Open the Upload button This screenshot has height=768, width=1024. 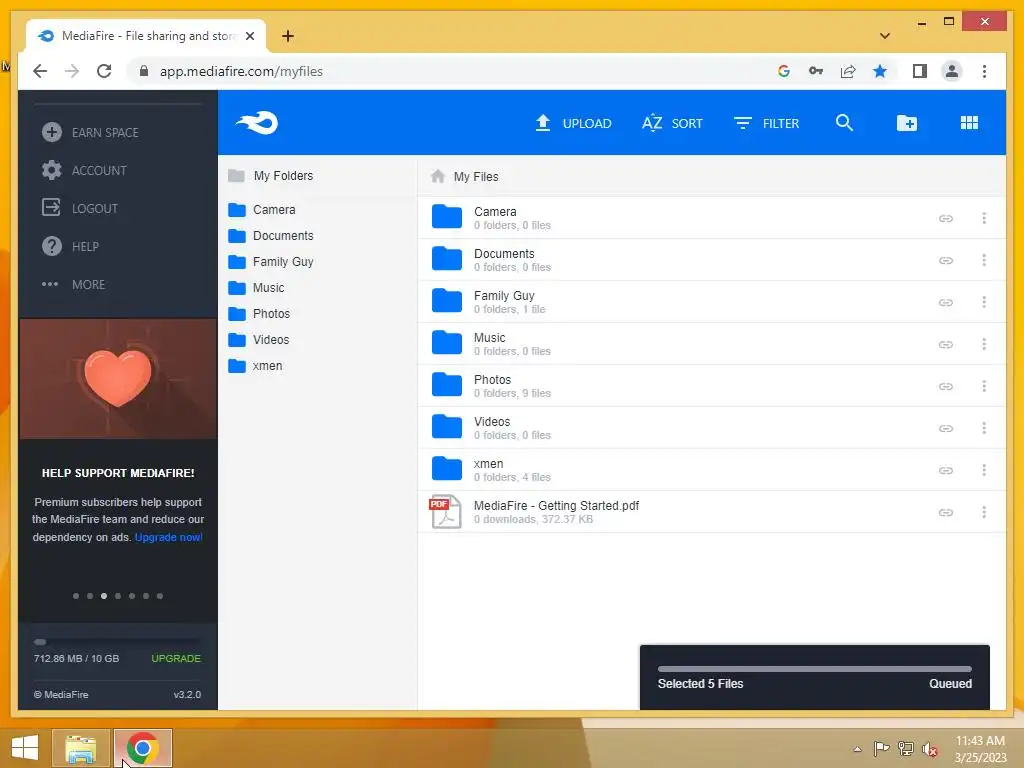(x=573, y=123)
